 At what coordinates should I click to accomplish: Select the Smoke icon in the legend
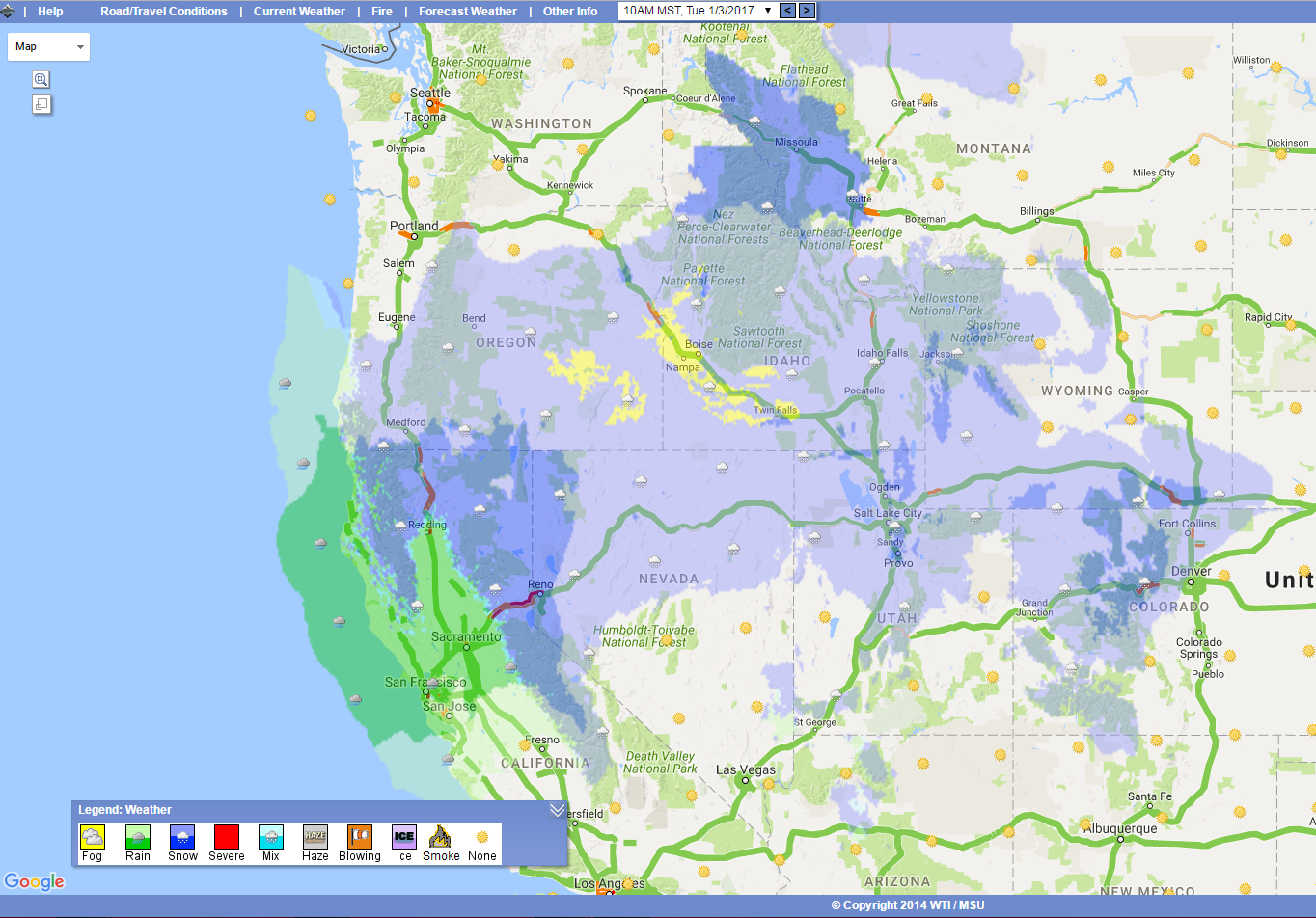tap(440, 838)
